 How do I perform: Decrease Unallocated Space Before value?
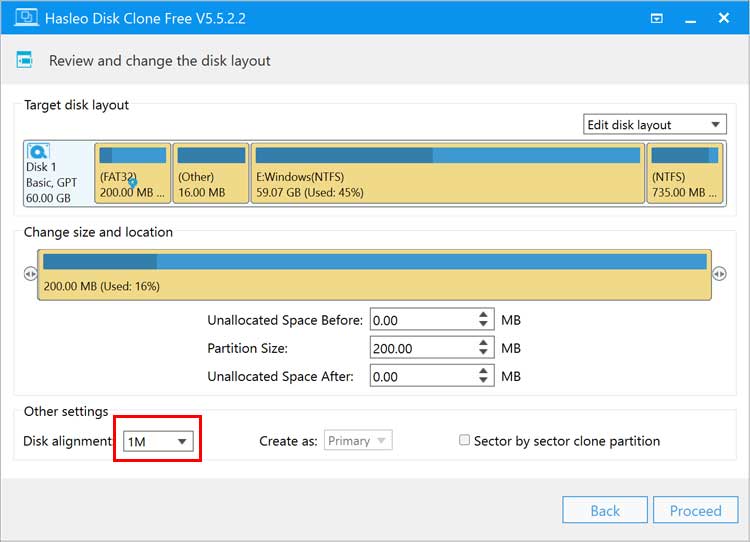pos(484,325)
